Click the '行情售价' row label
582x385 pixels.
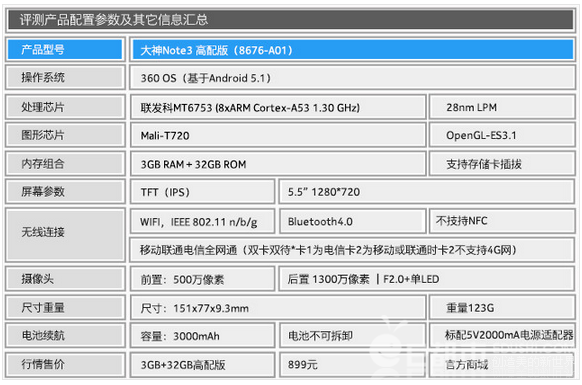point(65,364)
